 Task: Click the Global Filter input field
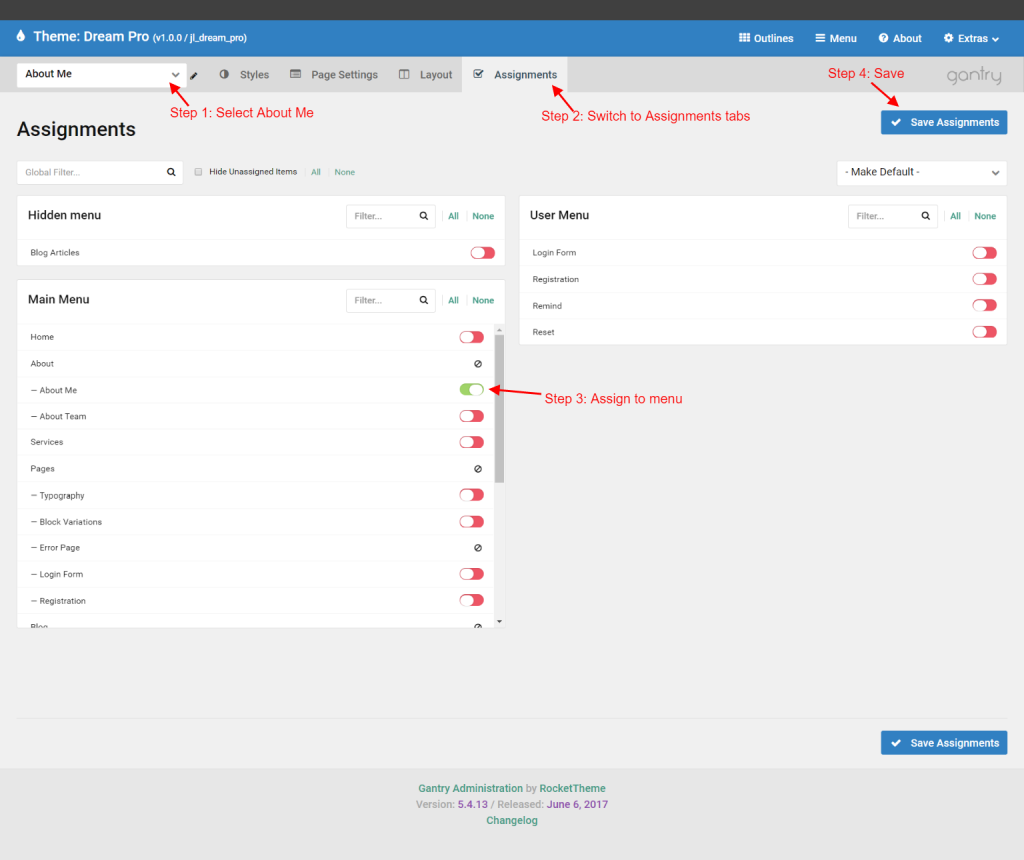pos(90,172)
